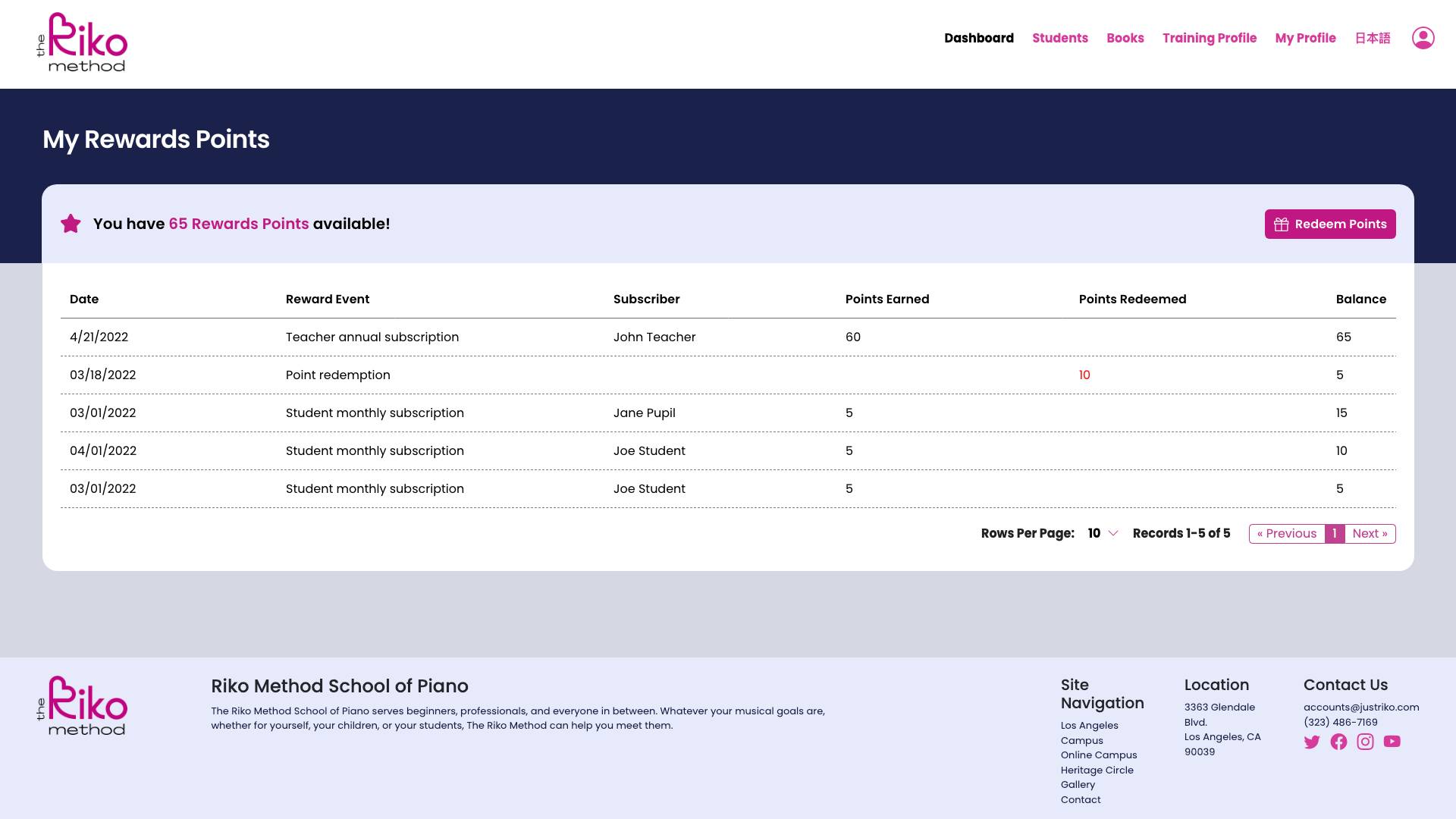Click the red 10 redeemed value
Image resolution: width=1456 pixels, height=819 pixels.
pyautogui.click(x=1084, y=375)
